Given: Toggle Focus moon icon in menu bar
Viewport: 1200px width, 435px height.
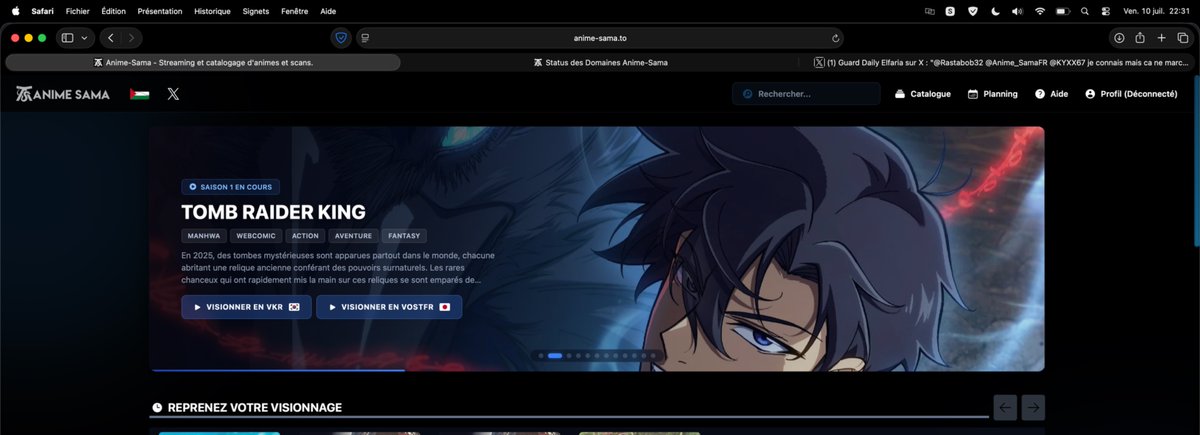Looking at the screenshot, I should pos(995,11).
